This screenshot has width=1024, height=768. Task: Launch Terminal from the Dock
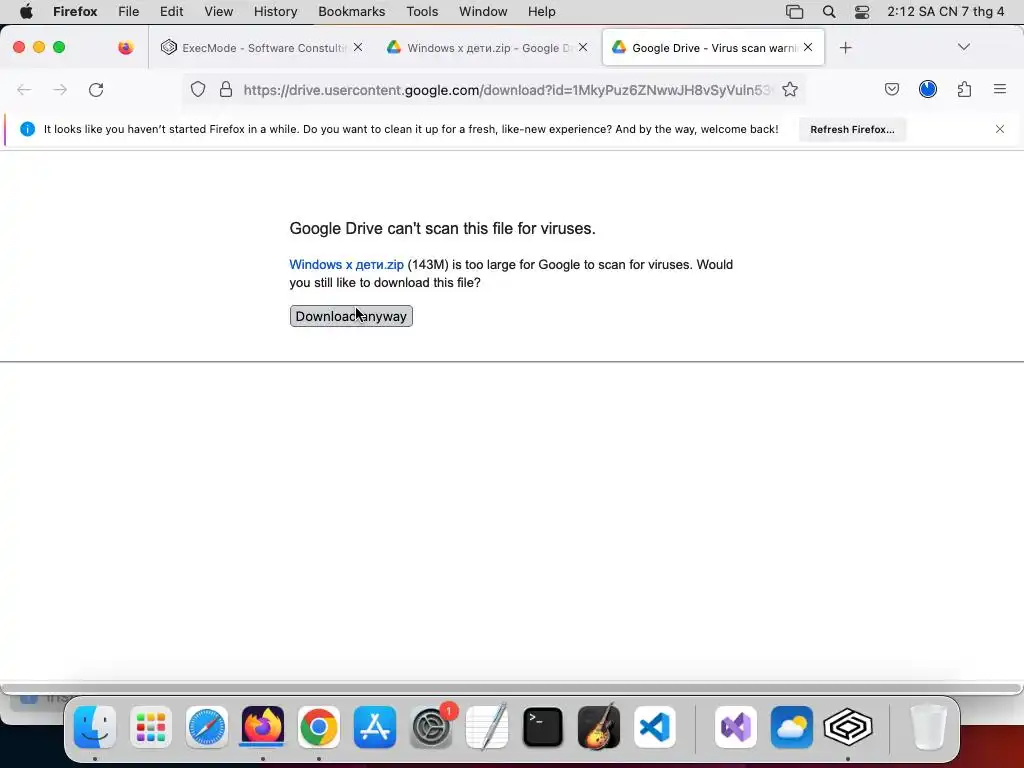(543, 727)
